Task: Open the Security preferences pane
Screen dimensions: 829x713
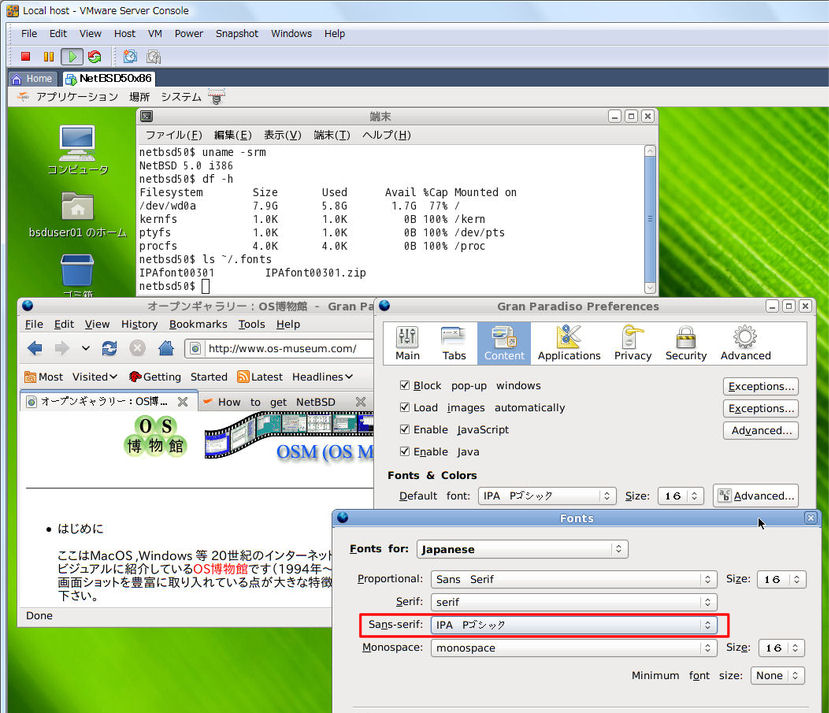Action: click(x=686, y=343)
